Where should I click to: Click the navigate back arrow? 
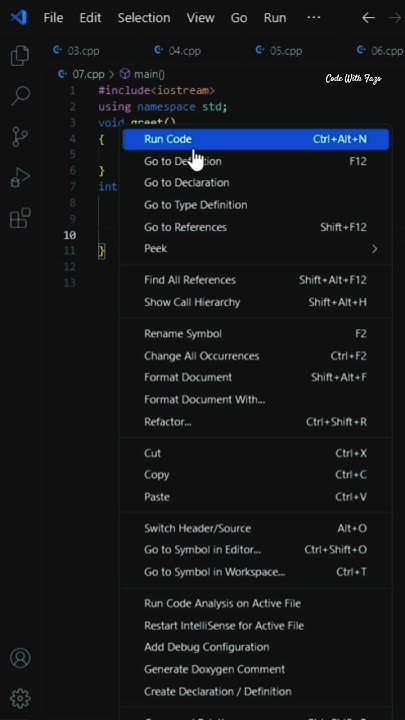[x=368, y=17]
